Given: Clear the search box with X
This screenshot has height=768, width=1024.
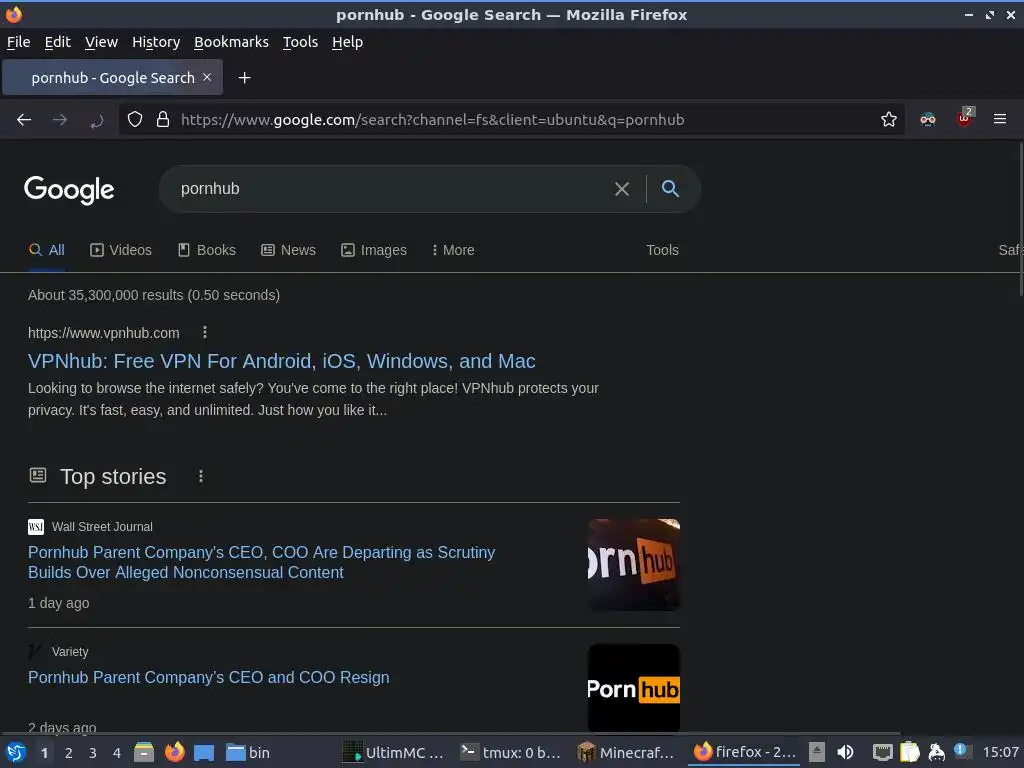Looking at the screenshot, I should 622,189.
